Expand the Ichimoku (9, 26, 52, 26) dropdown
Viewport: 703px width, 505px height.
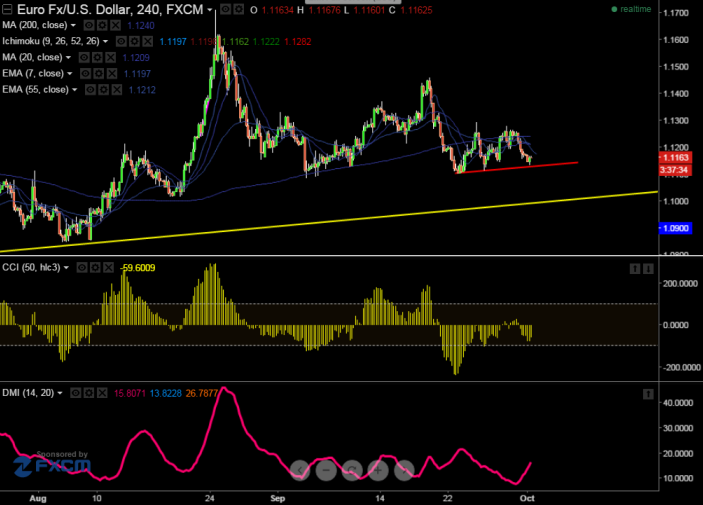coord(105,42)
